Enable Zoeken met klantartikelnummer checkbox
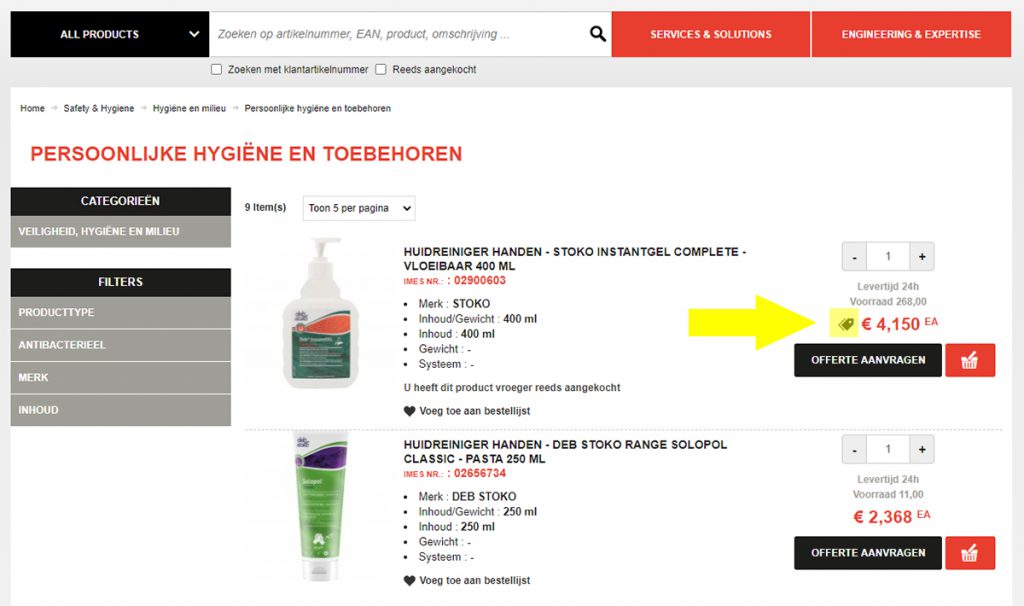 pos(216,69)
